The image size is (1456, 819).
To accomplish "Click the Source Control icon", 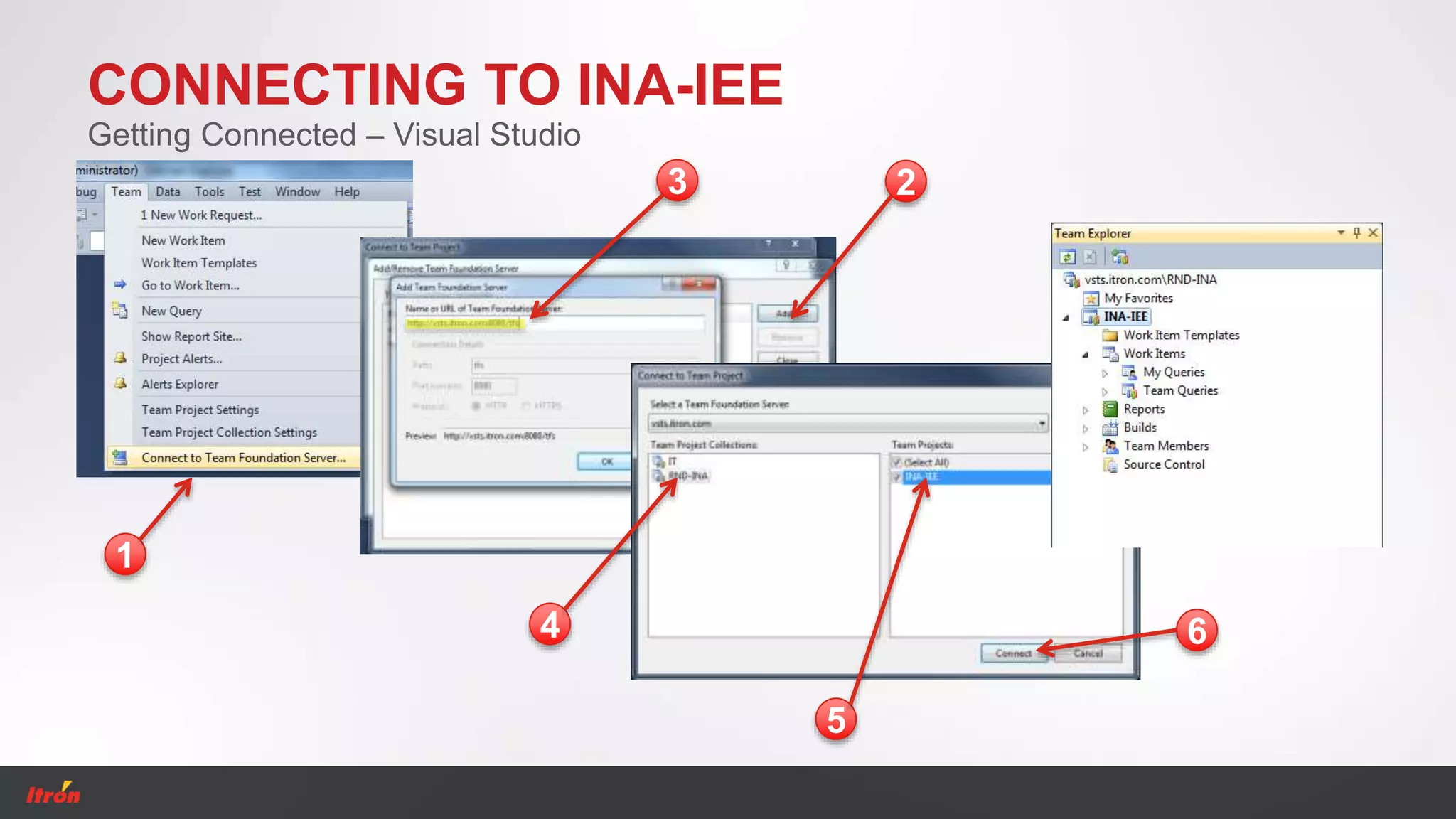I will (1110, 465).
